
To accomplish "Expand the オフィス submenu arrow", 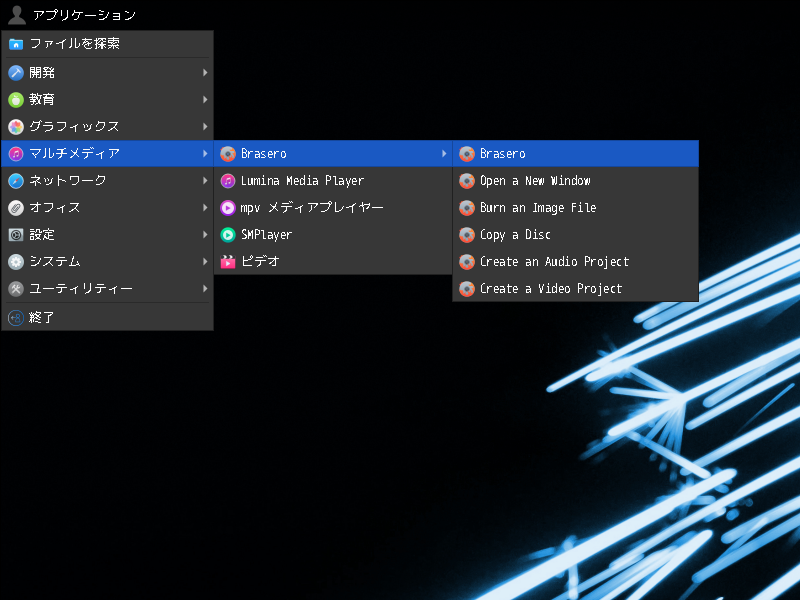I will (x=205, y=208).
